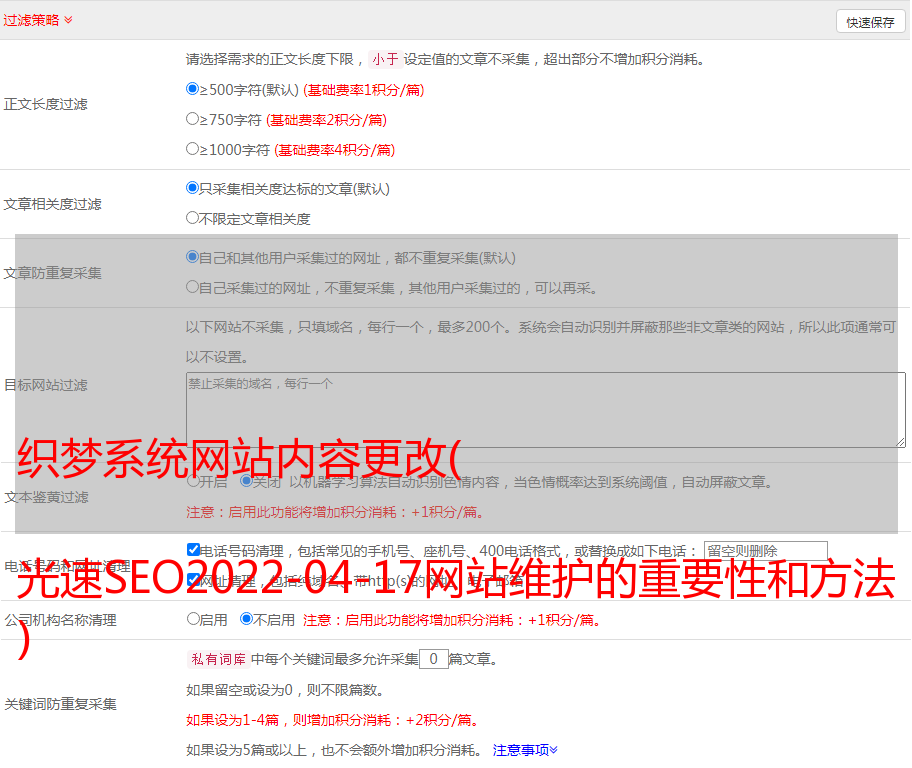The width and height of the screenshot is (912, 768).
Task: Click the 基础费率1积分/篇 red note
Action: pos(364,90)
